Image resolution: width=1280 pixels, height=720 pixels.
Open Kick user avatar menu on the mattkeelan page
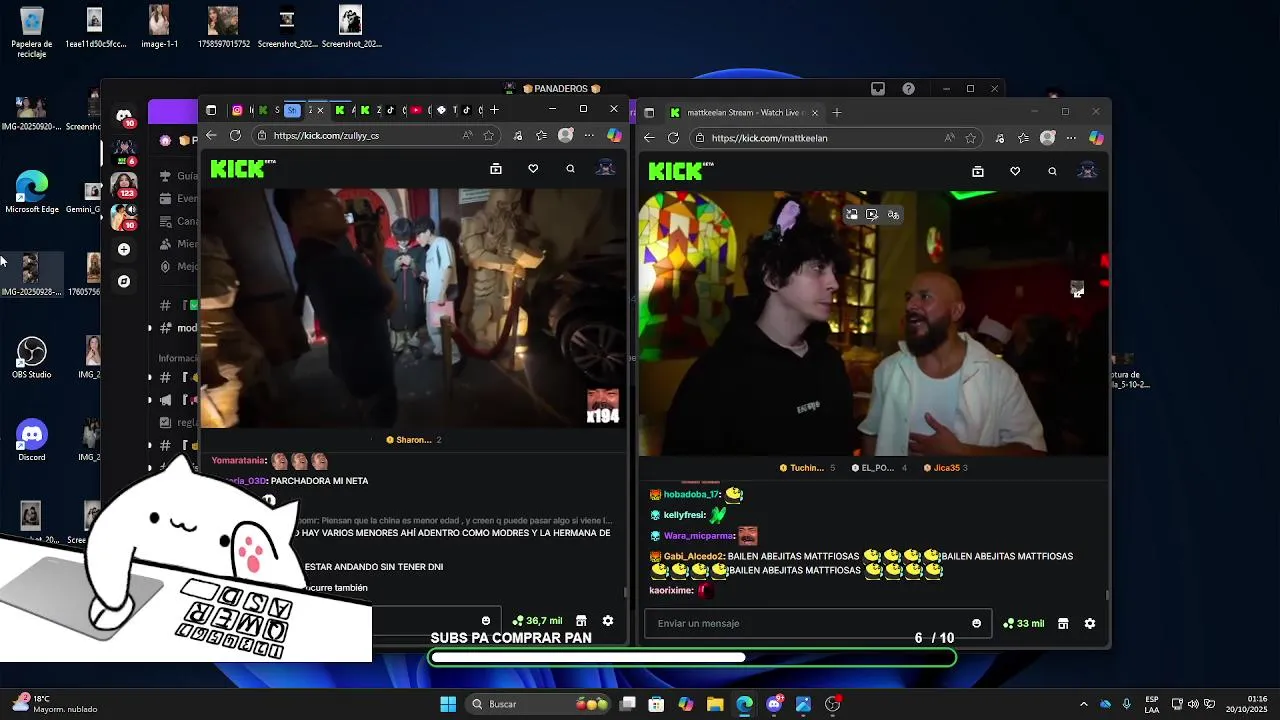(1087, 171)
